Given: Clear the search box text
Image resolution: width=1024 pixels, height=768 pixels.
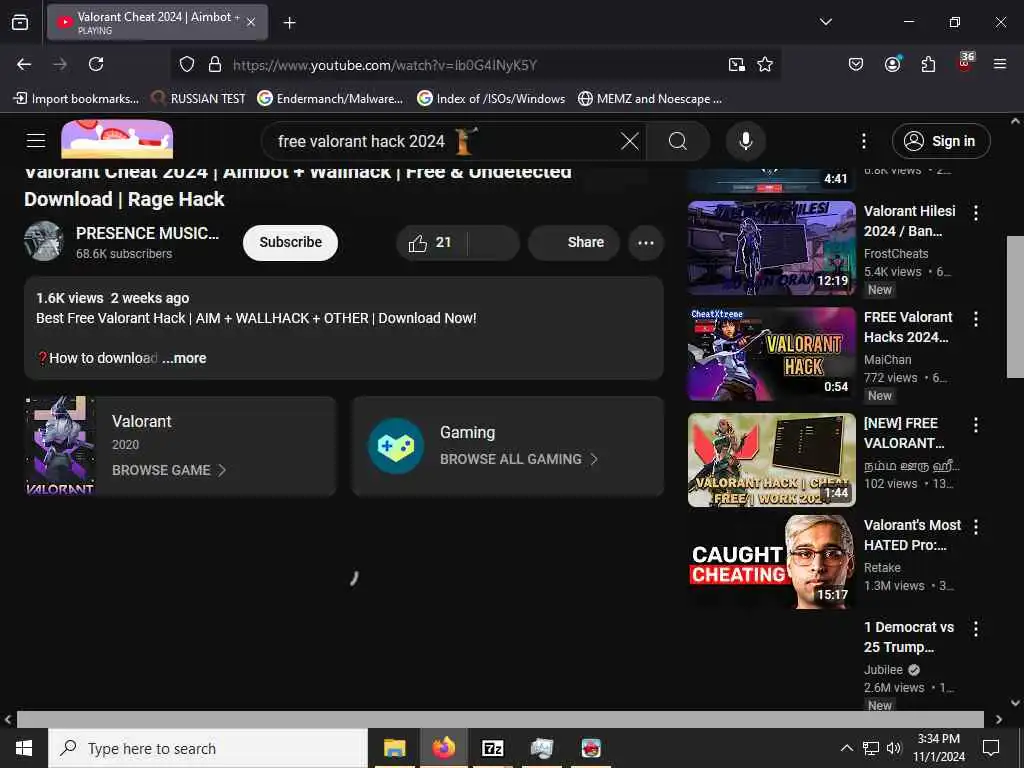Looking at the screenshot, I should pyautogui.click(x=630, y=141).
